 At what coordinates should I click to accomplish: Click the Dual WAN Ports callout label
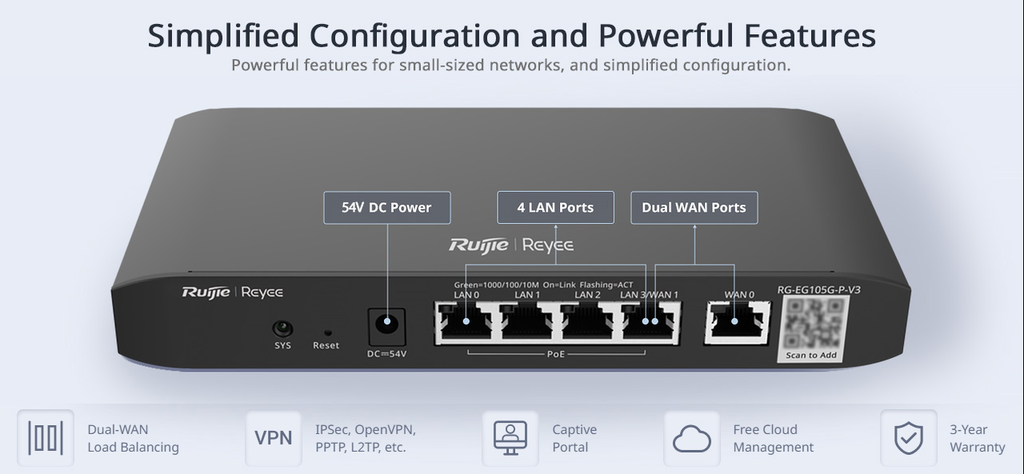coord(694,208)
